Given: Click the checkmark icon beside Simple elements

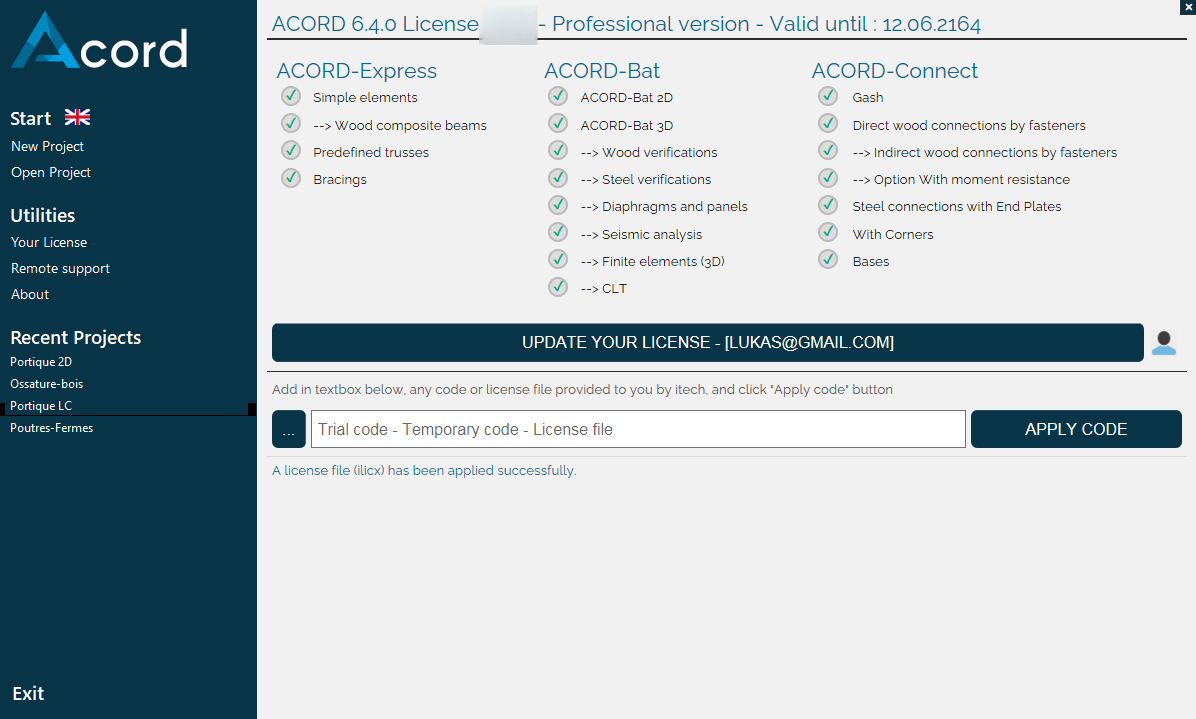Looking at the screenshot, I should pos(291,96).
